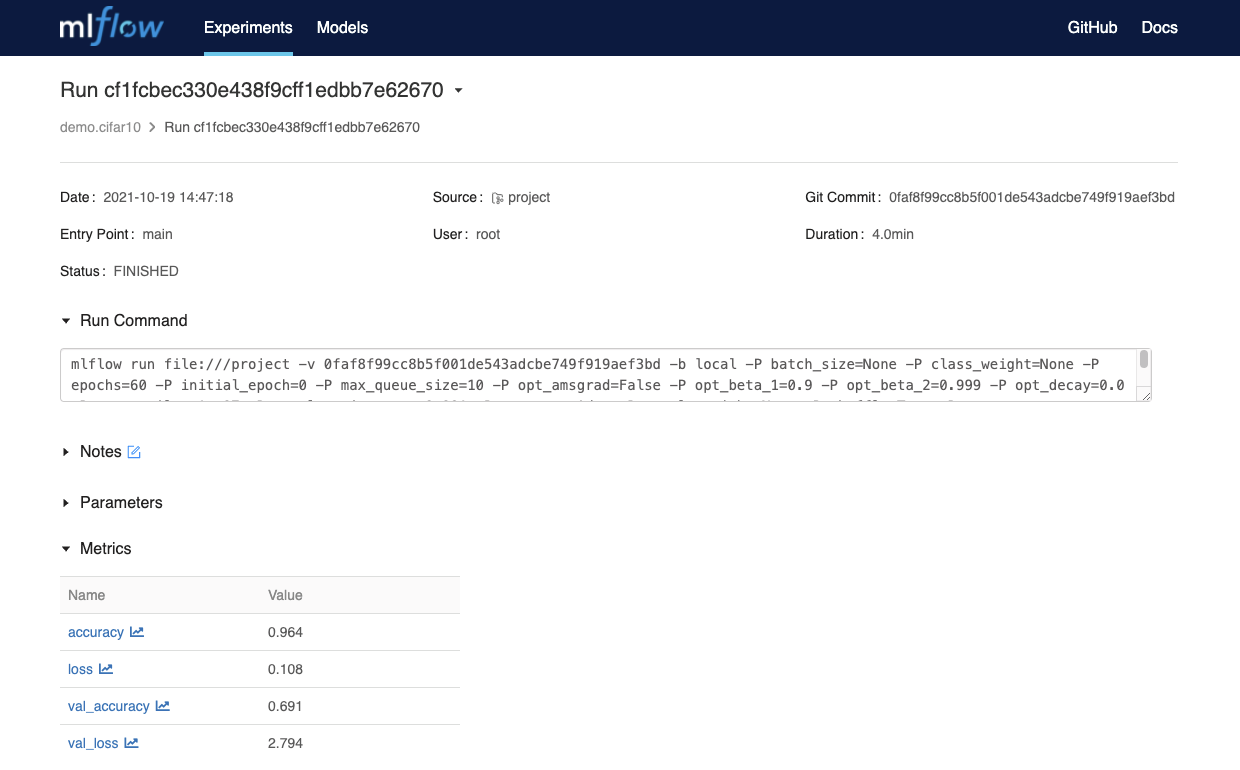This screenshot has height=770, width=1240.
Task: Switch to the Models tab
Action: (x=342, y=27)
